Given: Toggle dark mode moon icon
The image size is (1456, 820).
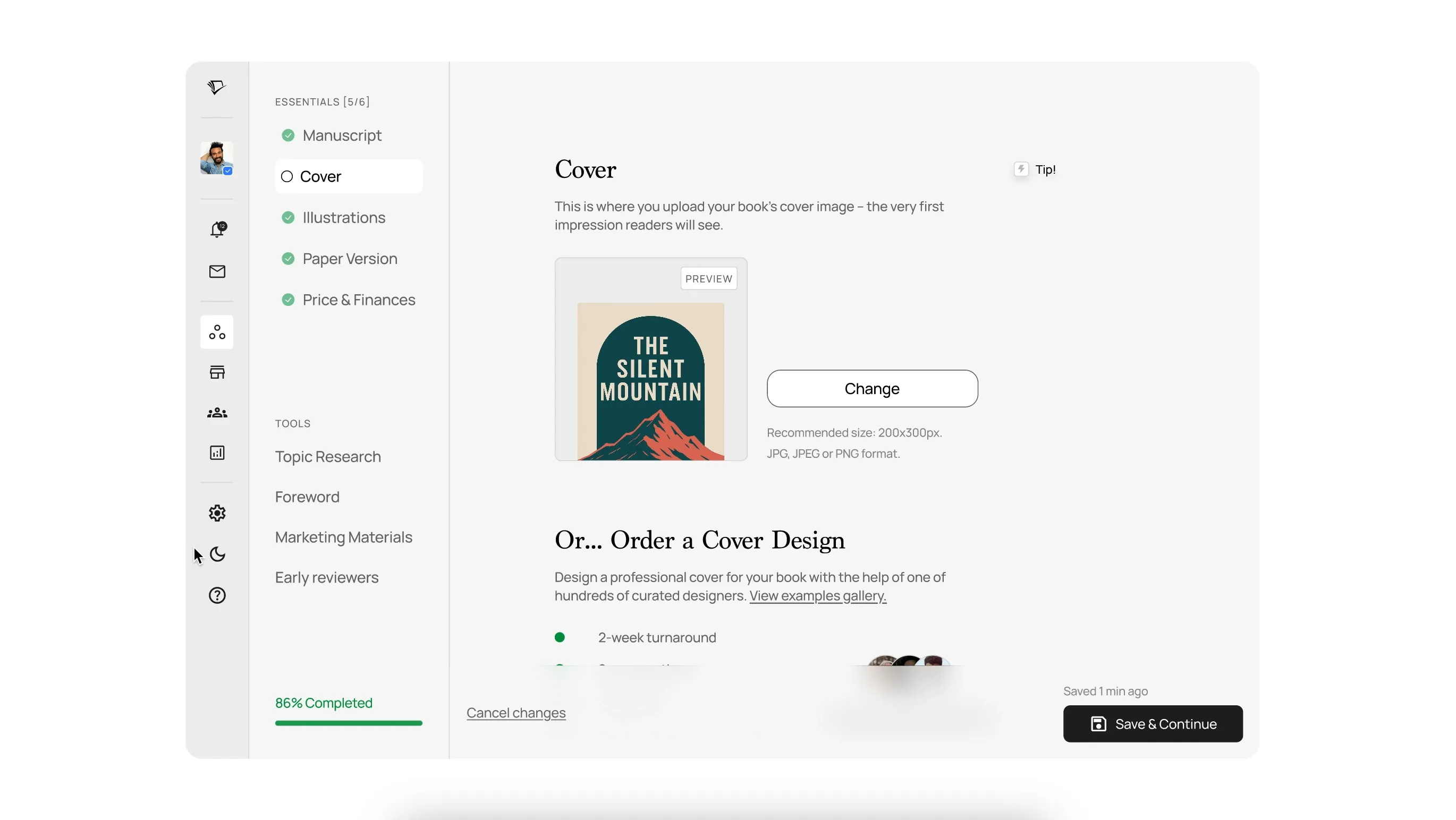Looking at the screenshot, I should pos(217,554).
